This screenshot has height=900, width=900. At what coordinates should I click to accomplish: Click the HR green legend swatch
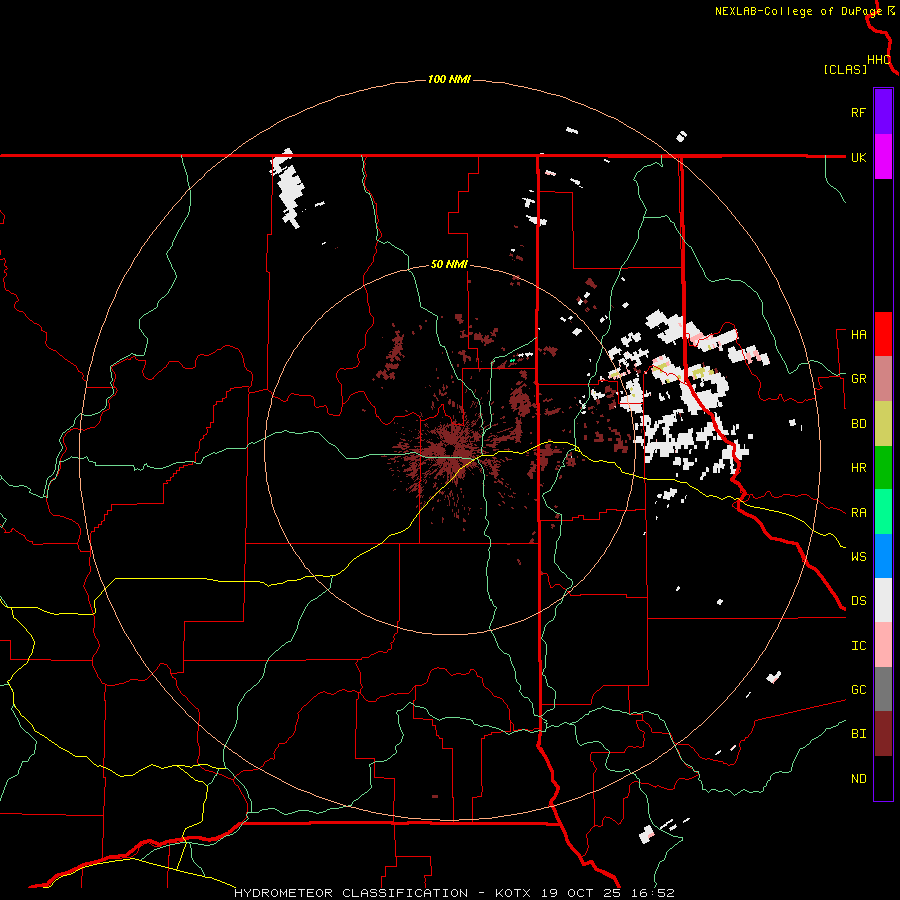coord(883,468)
